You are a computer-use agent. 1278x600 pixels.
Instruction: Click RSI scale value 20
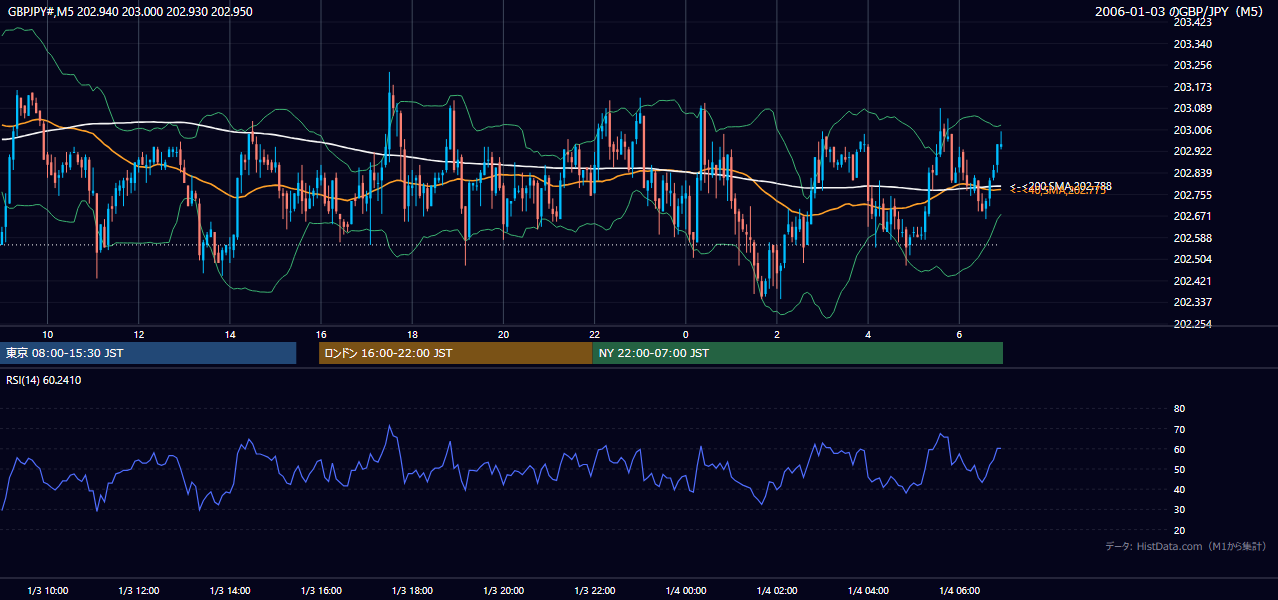[x=1179, y=530]
